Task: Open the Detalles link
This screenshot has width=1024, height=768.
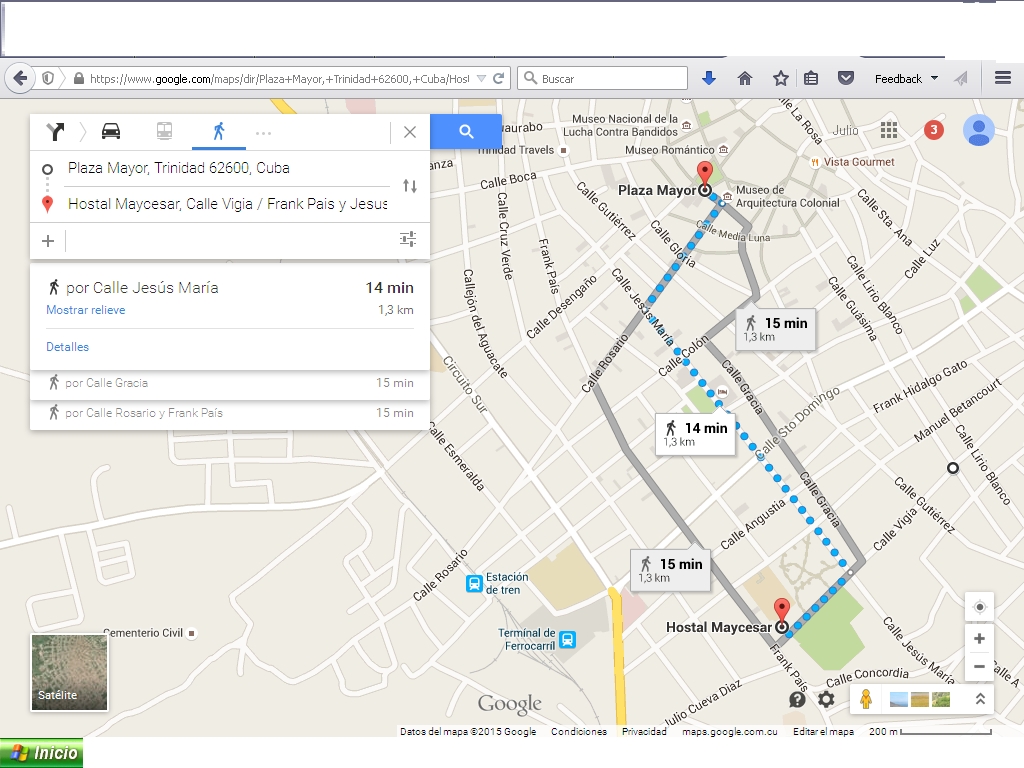Action: pyautogui.click(x=67, y=347)
